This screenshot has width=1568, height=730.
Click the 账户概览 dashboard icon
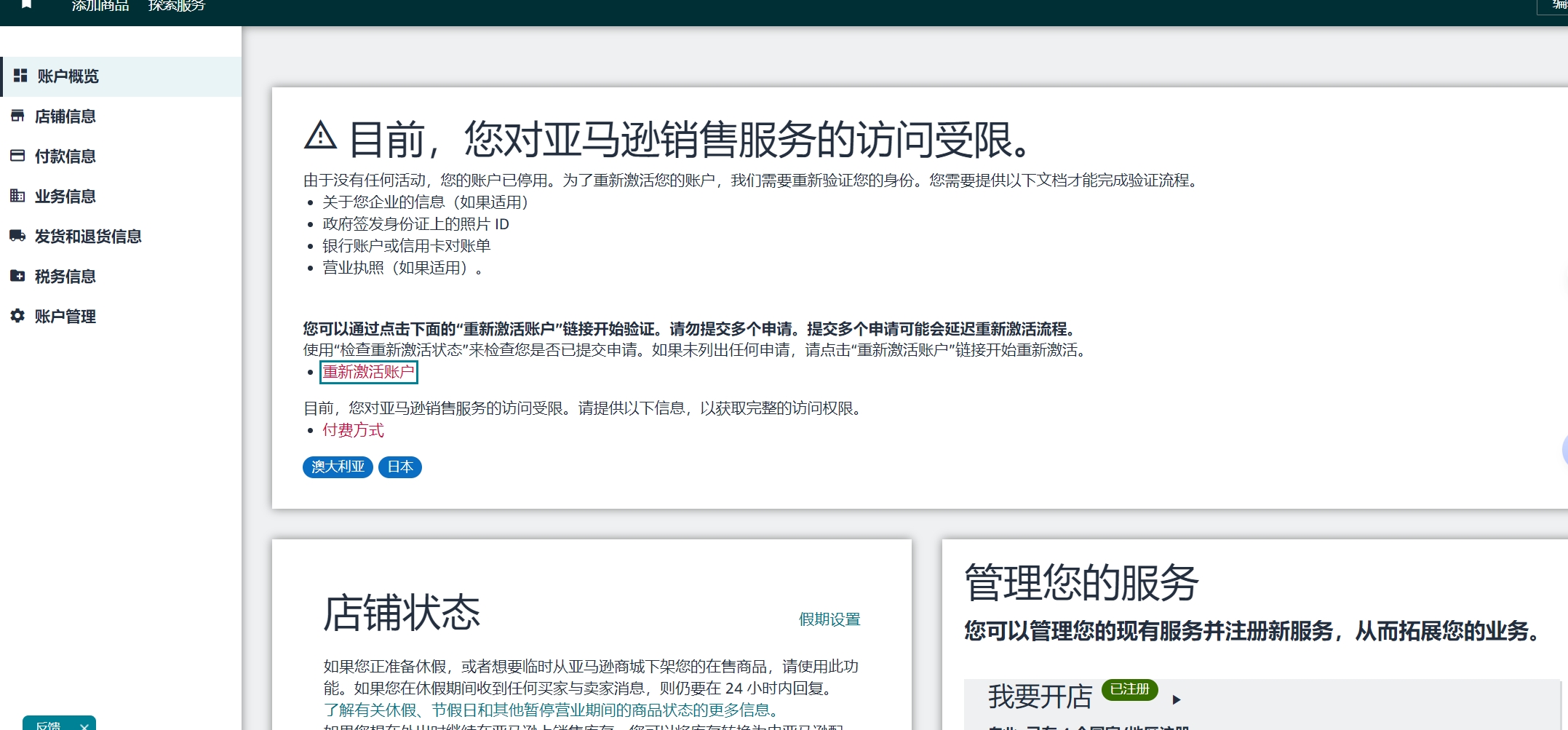(x=20, y=76)
